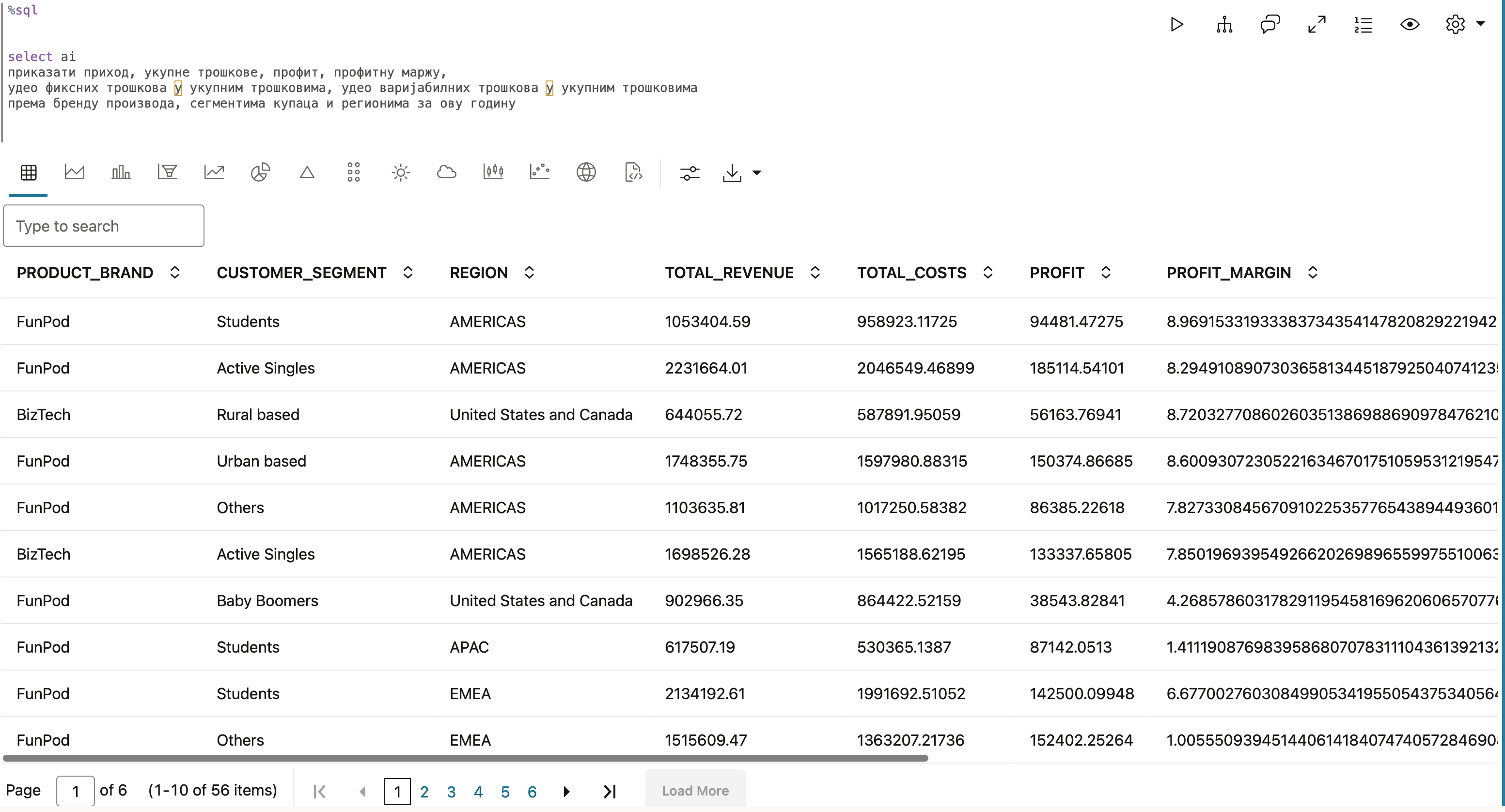Switch to pyramid chart view

click(x=307, y=172)
